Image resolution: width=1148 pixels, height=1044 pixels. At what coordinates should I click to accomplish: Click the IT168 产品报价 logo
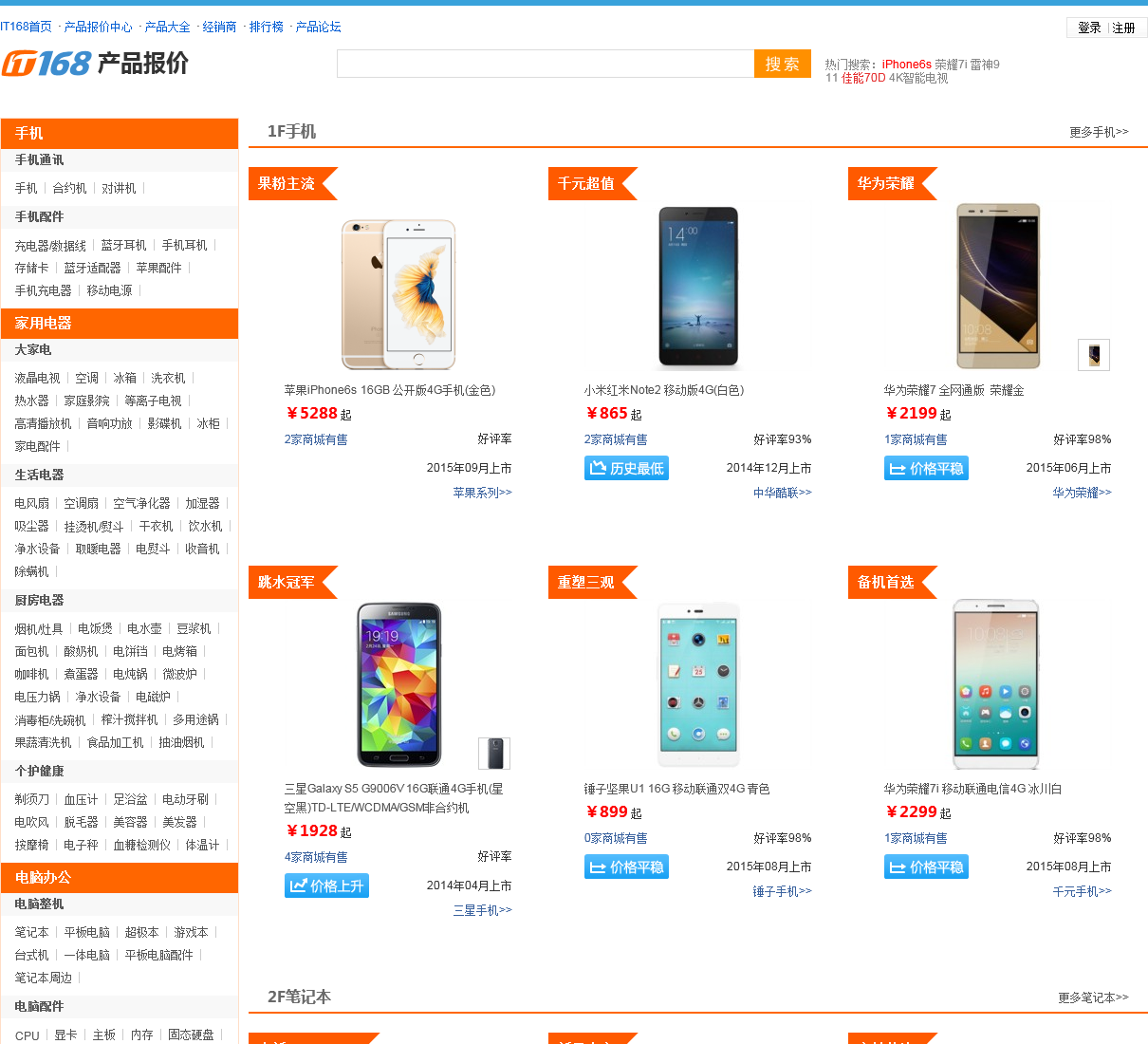(95, 64)
